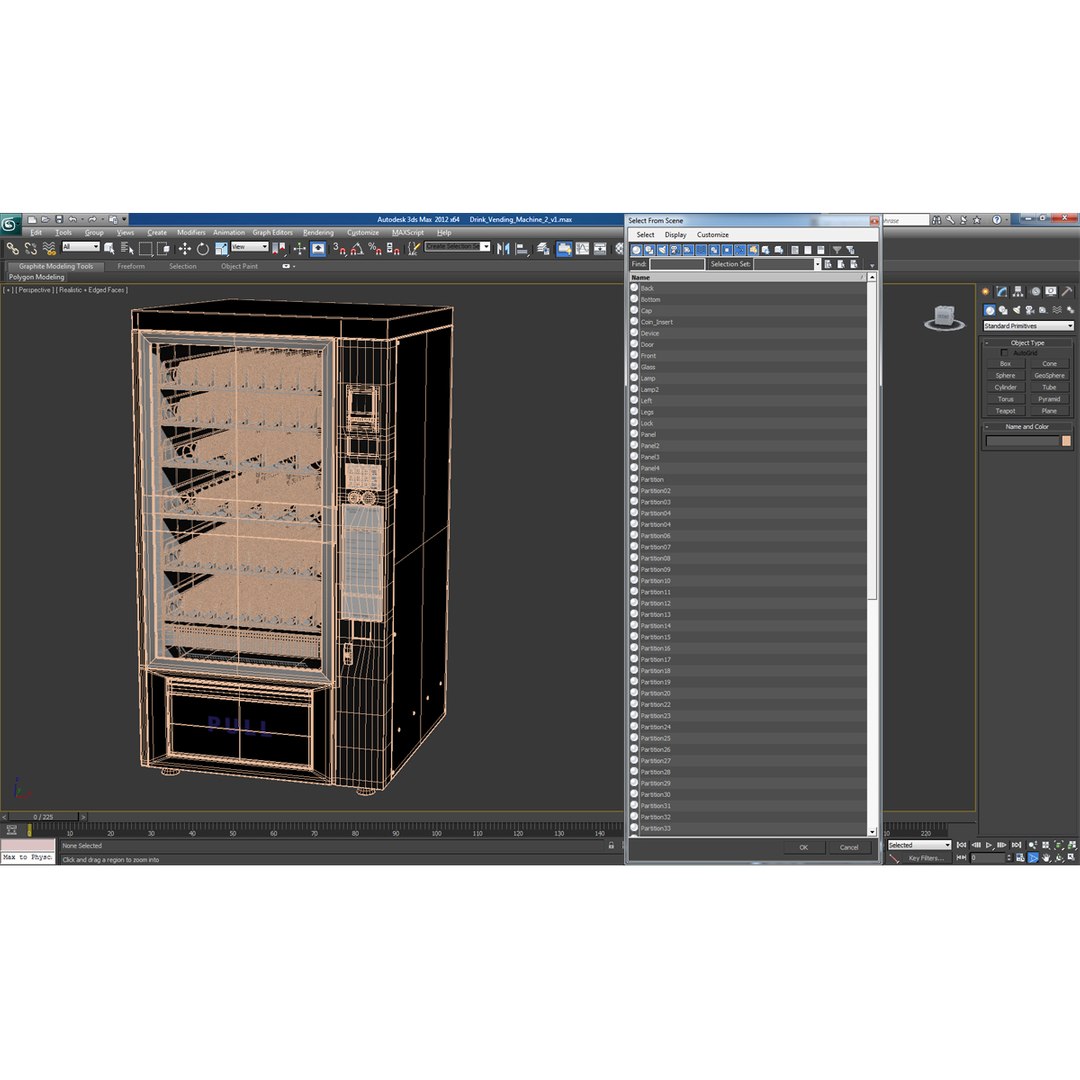Toggle the Spinner Snap icon
The width and height of the screenshot is (1080, 1080).
point(393,249)
